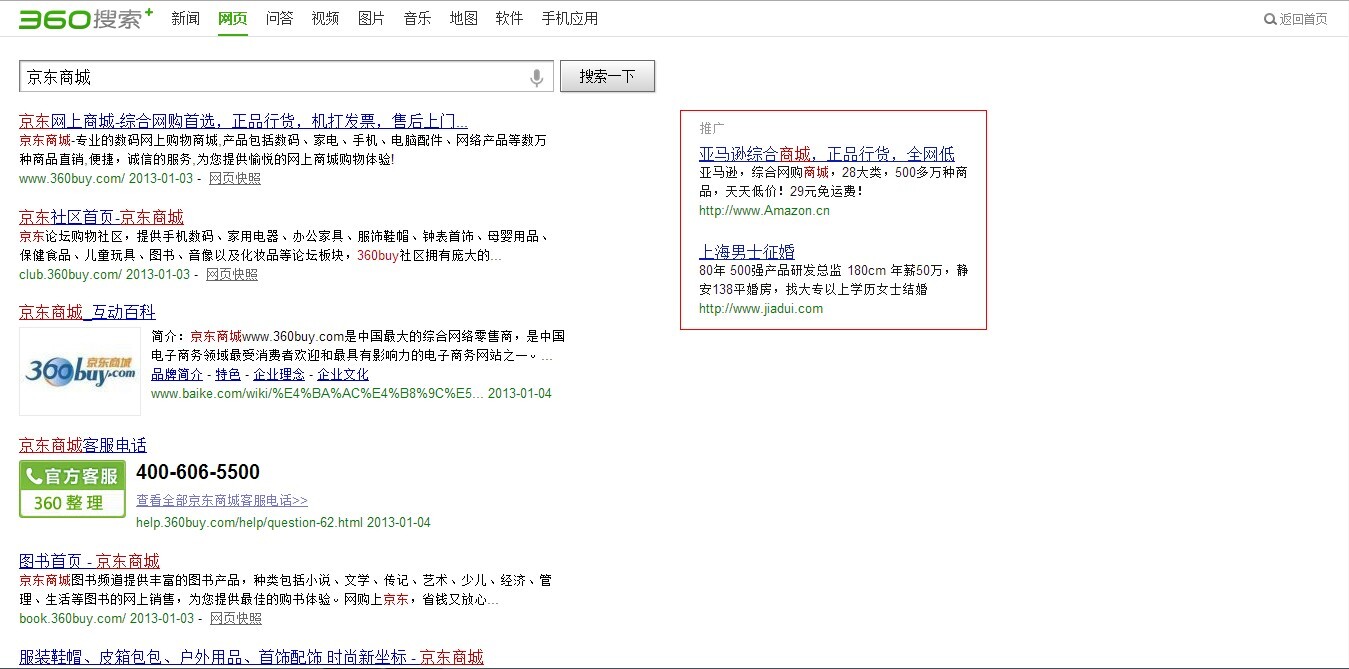Go to the 地图 tab
The width and height of the screenshot is (1349, 669).
(x=463, y=18)
